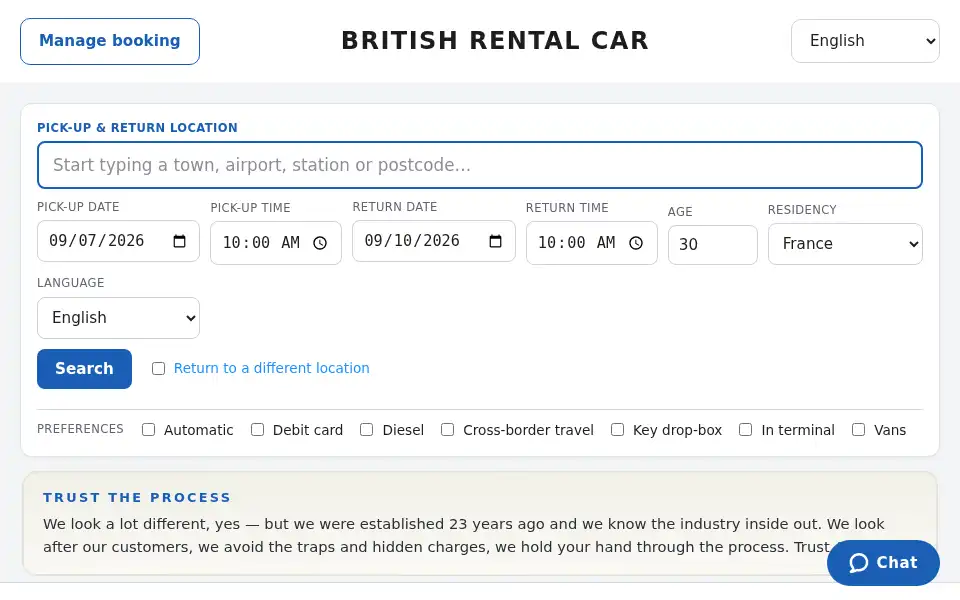Image resolution: width=960 pixels, height=600 pixels.
Task: Click the Automatic label text
Action: tap(198, 430)
